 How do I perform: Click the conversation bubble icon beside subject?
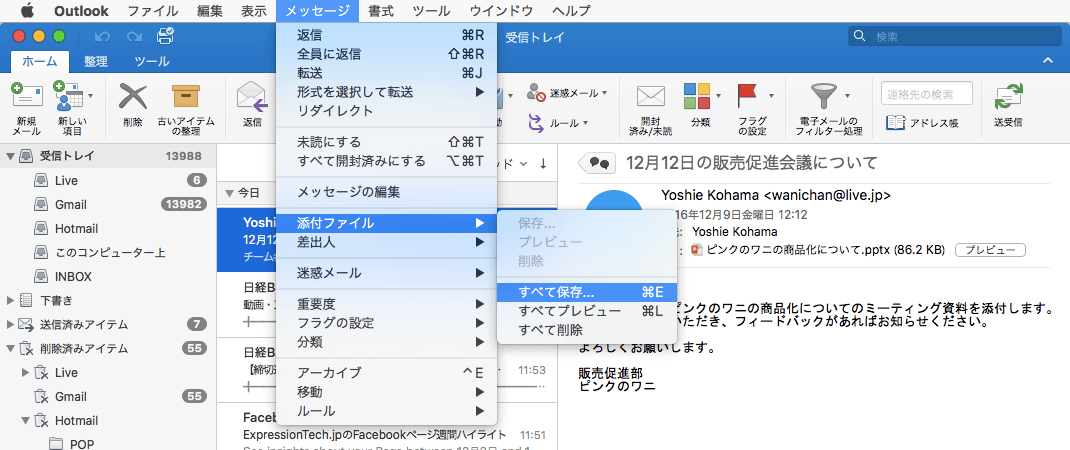coord(598,163)
